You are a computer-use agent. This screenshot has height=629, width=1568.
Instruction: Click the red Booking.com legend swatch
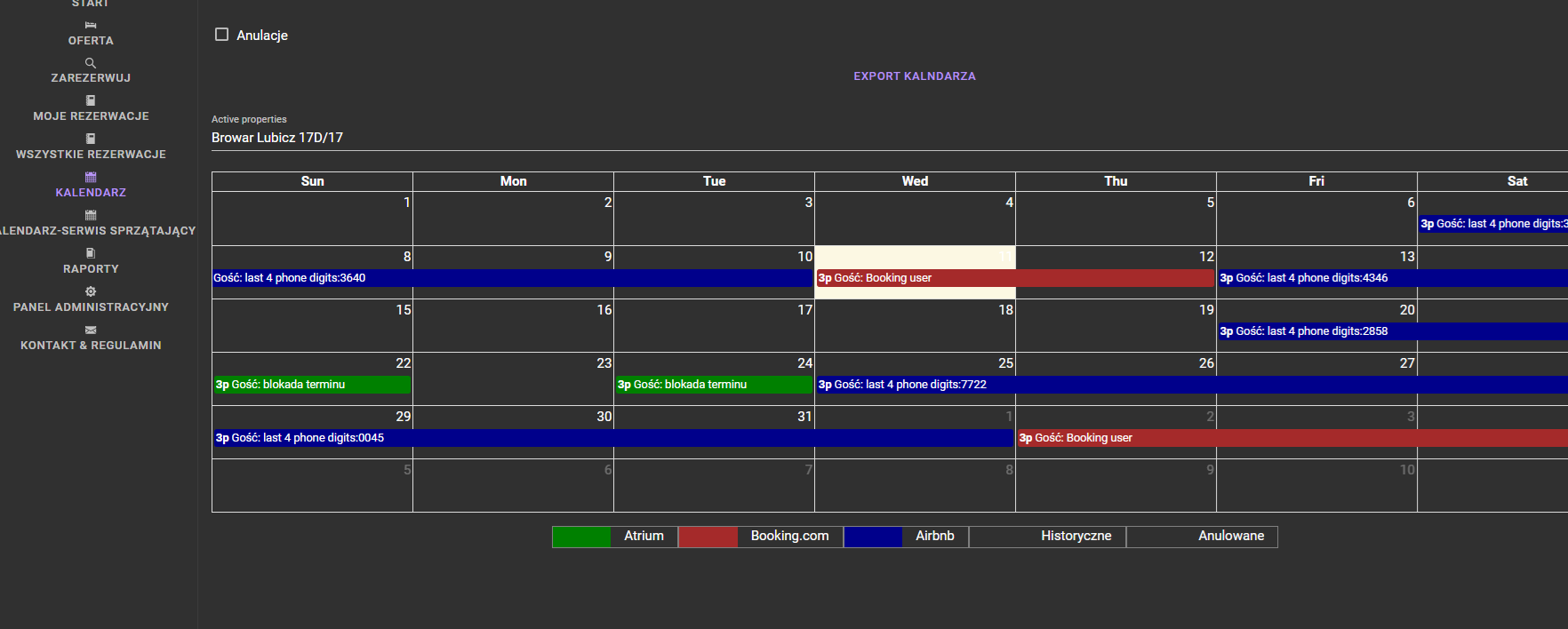[x=708, y=537]
